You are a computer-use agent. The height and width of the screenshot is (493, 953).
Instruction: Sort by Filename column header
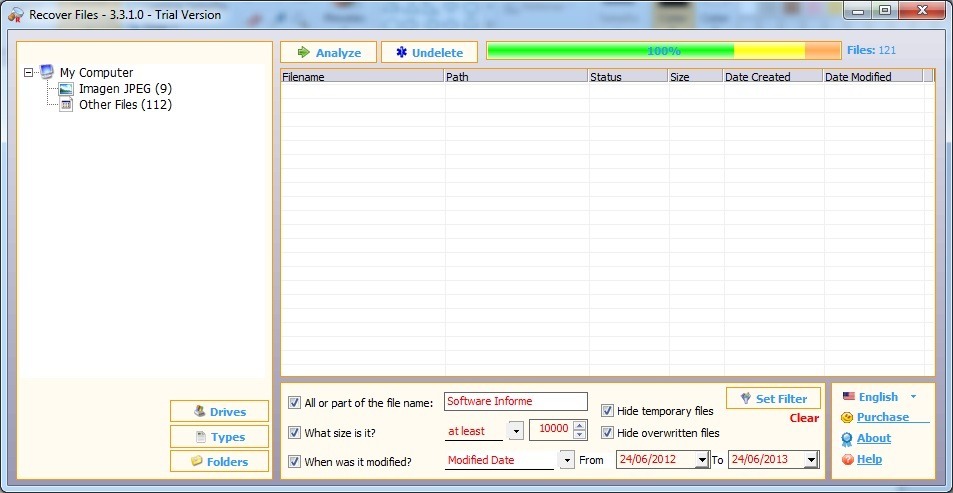tap(362, 77)
